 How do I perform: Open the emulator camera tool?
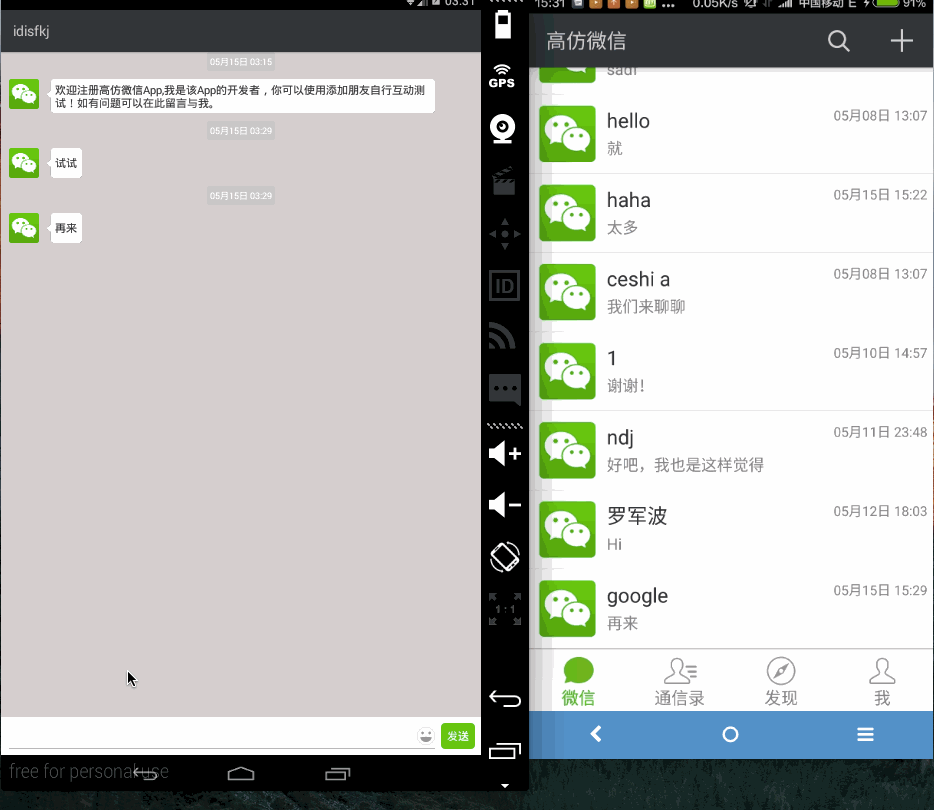(x=503, y=128)
